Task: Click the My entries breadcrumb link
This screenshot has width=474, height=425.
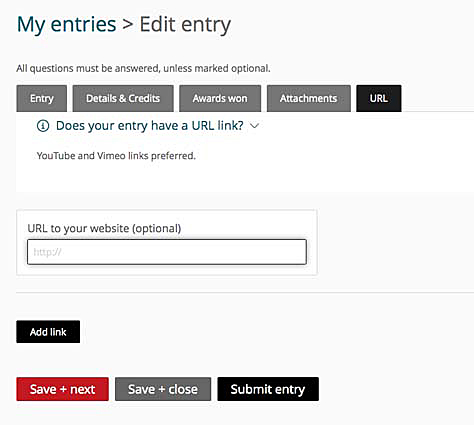Action: pos(66,25)
